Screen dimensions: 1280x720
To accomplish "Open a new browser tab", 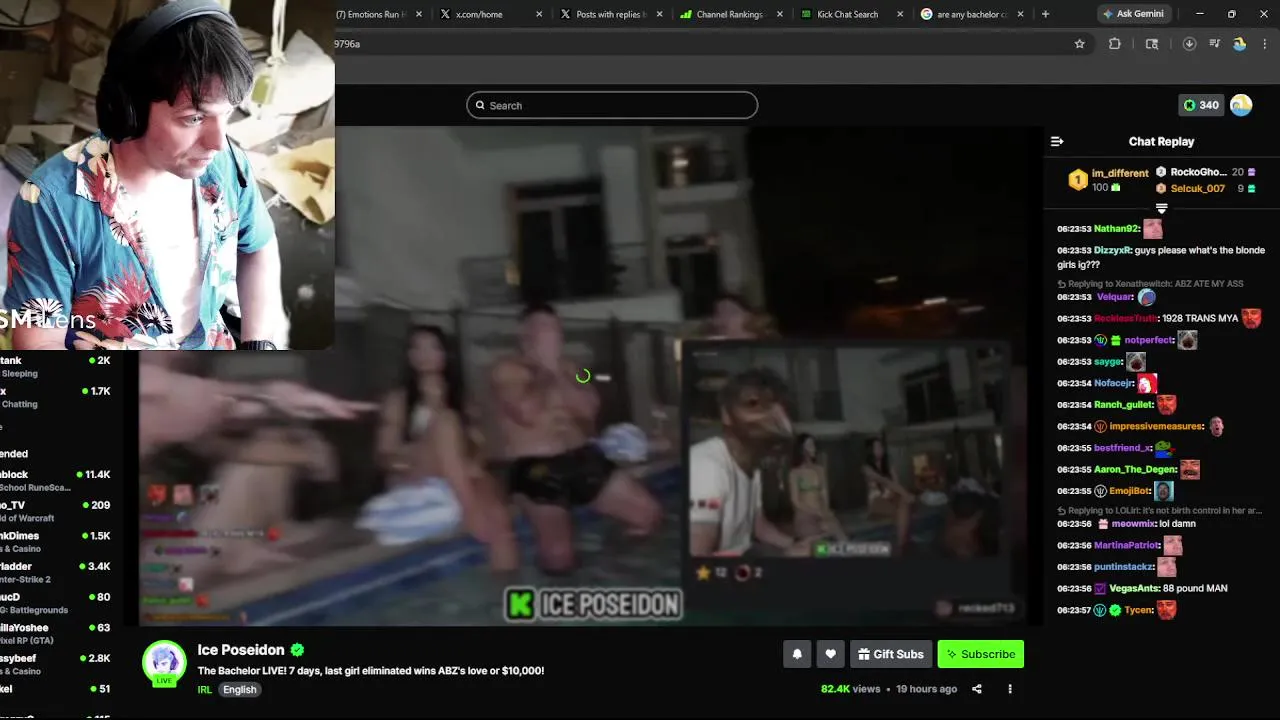I will 1045,14.
